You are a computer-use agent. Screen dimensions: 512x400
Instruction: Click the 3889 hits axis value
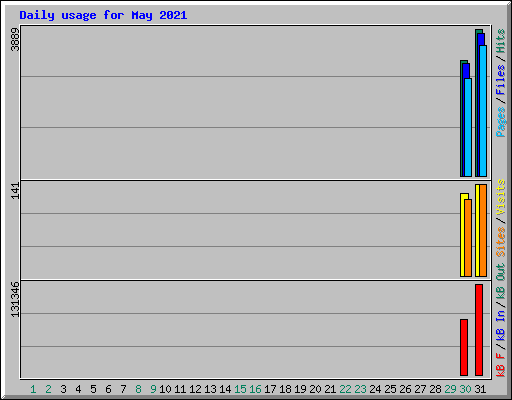[15, 39]
